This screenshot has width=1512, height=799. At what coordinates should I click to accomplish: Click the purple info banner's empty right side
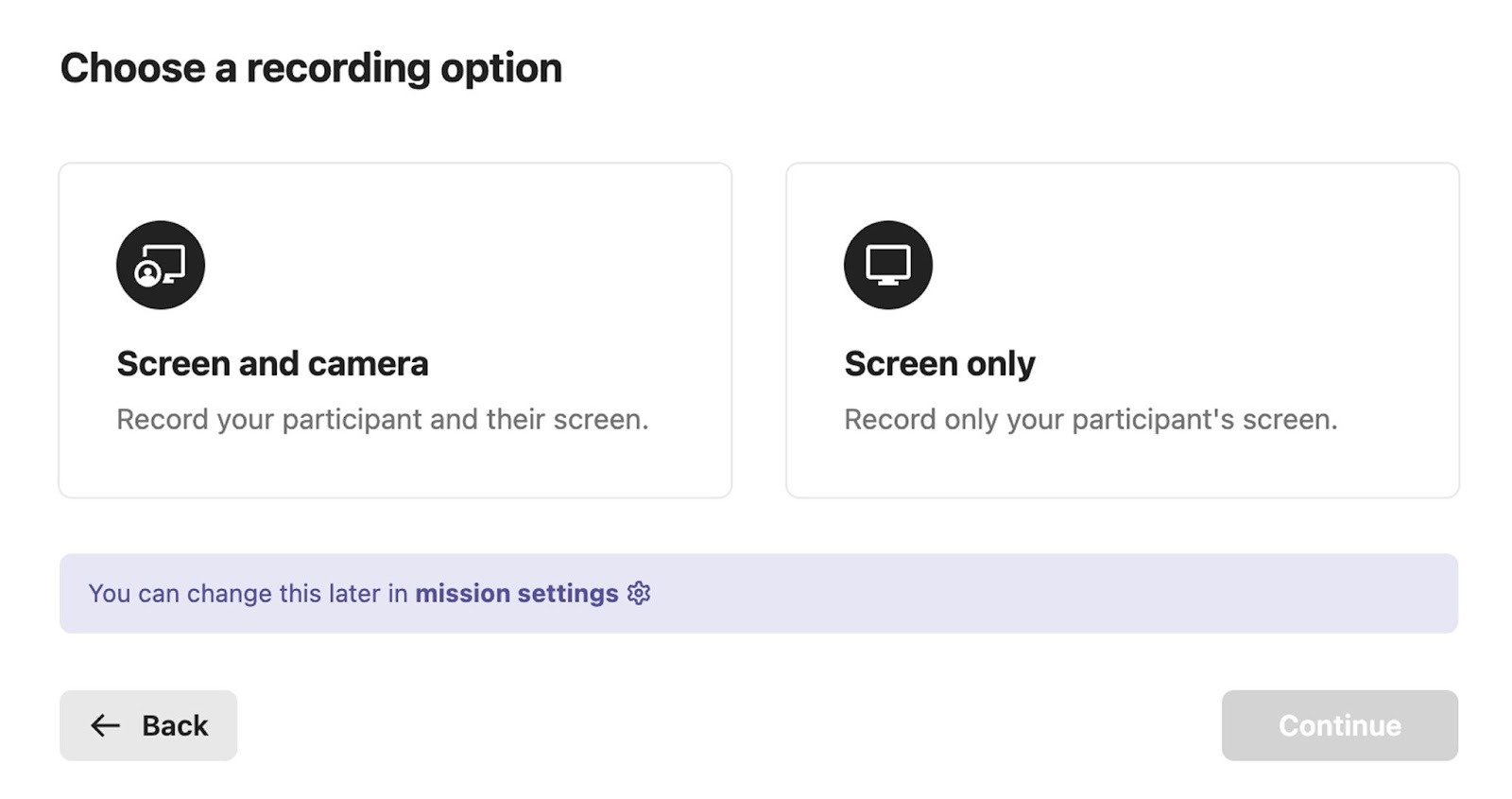(x=1134, y=593)
